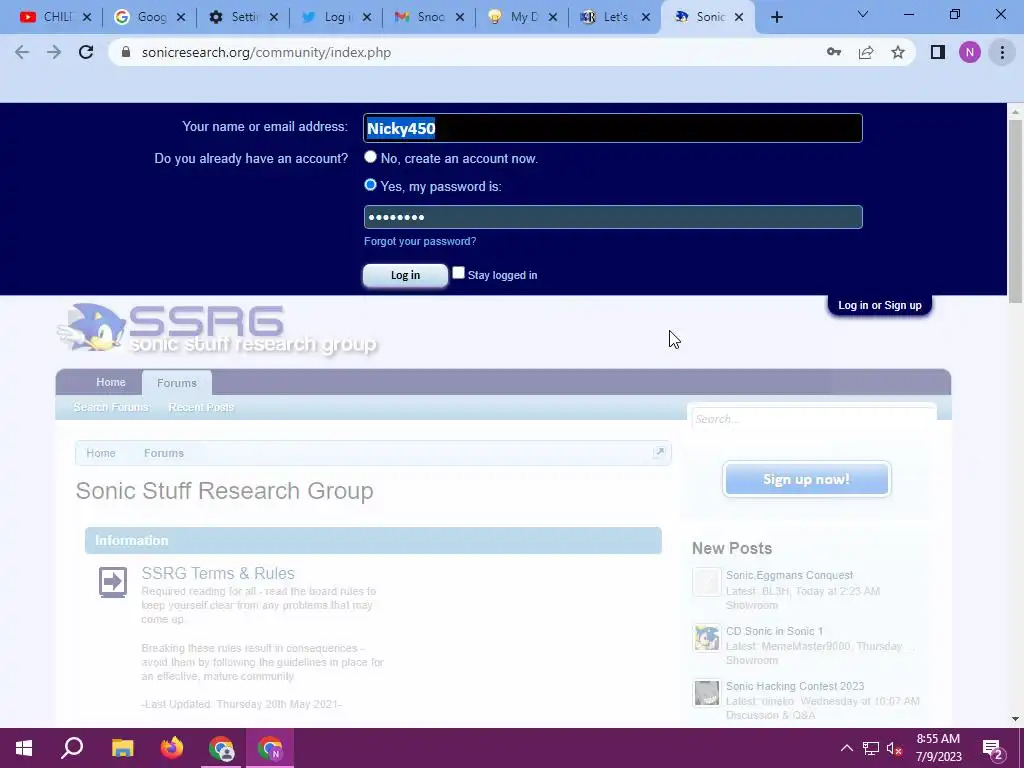Open the notifications action center
The height and width of the screenshot is (768, 1024).
pos(993,749)
